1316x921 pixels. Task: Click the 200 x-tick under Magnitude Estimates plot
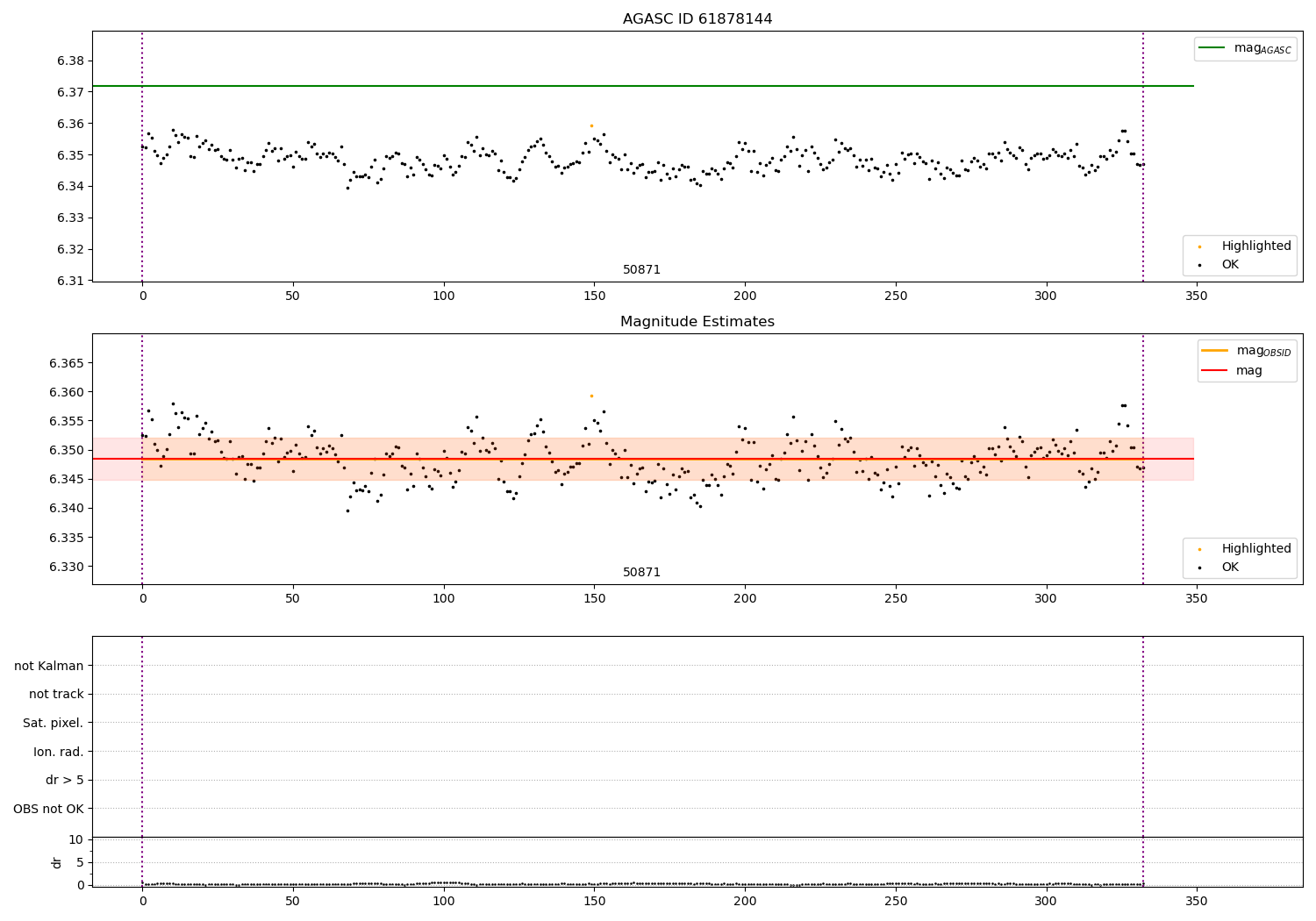[x=745, y=599]
